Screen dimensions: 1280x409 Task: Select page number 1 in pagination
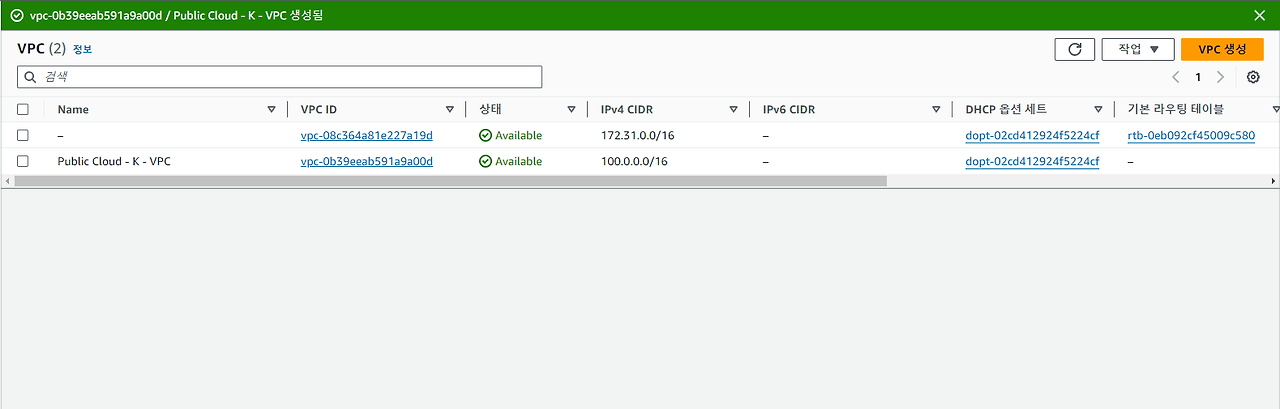(1198, 77)
